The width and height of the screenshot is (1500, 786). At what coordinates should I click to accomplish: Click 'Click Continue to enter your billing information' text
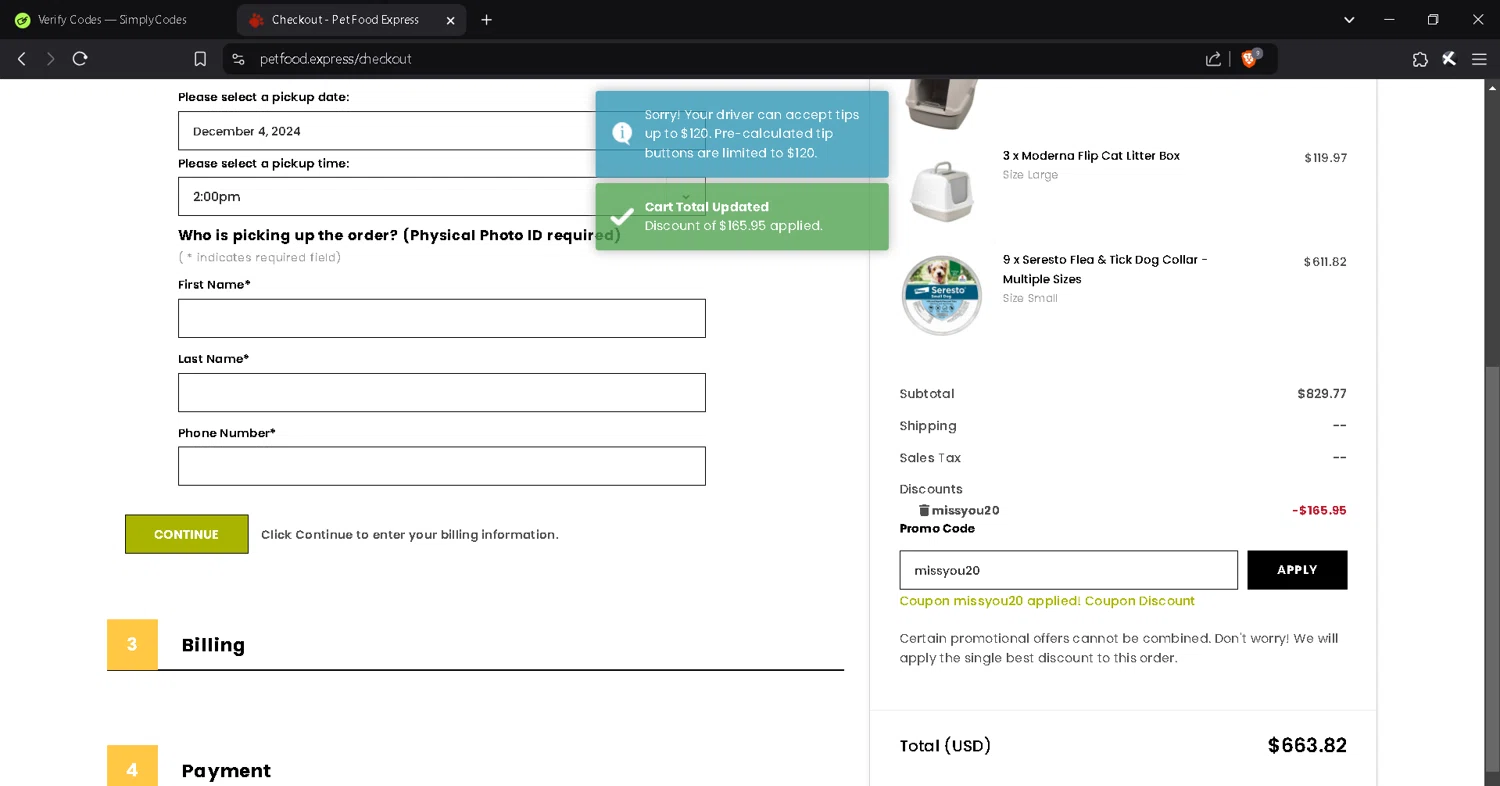(x=410, y=535)
